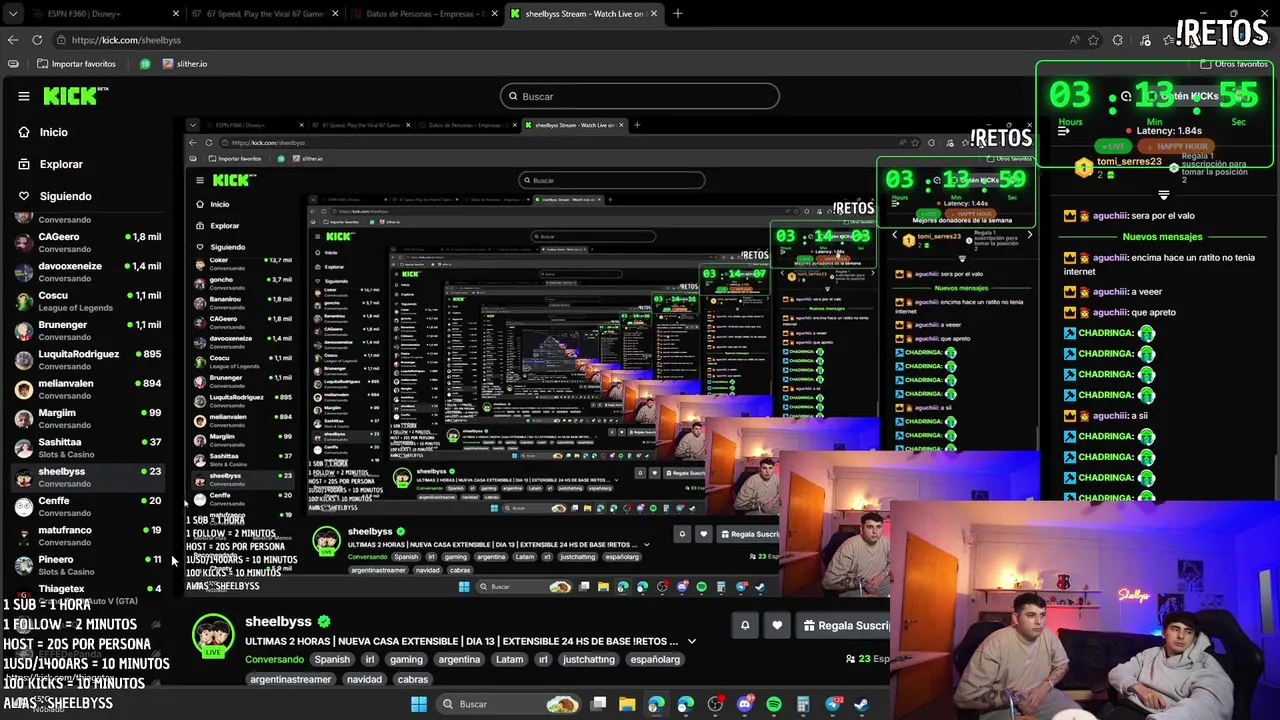Image resolution: width=1280 pixels, height=720 pixels.
Task: Click aguchiii username in 'que apreto' message
Action: click(1110, 312)
